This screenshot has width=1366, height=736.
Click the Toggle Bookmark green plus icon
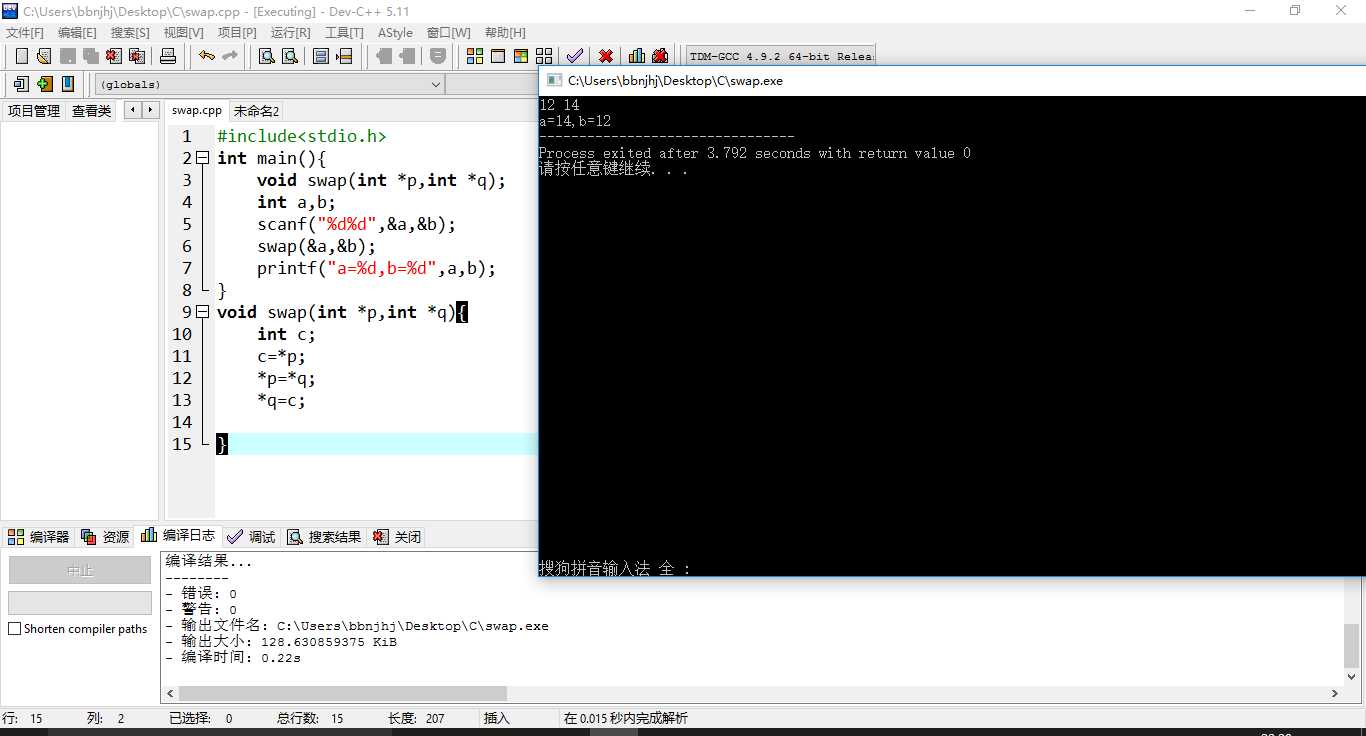[44, 84]
